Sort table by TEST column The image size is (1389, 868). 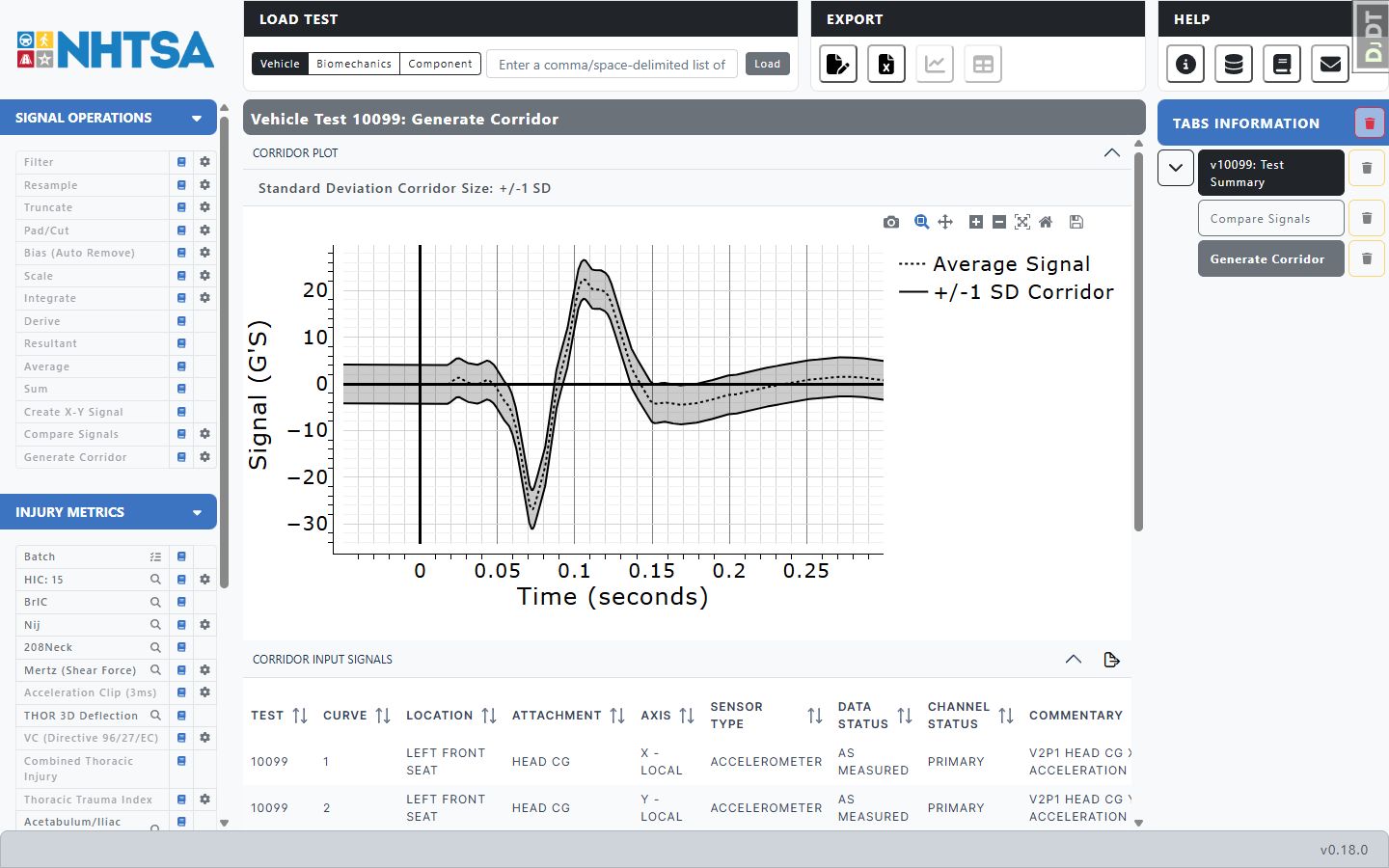(300, 715)
